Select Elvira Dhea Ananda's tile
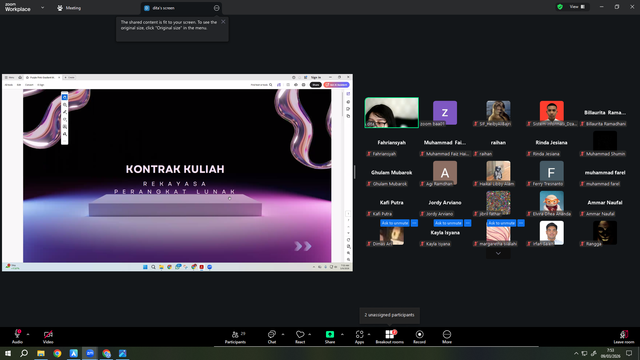The height and width of the screenshot is (360, 640). pos(551,202)
